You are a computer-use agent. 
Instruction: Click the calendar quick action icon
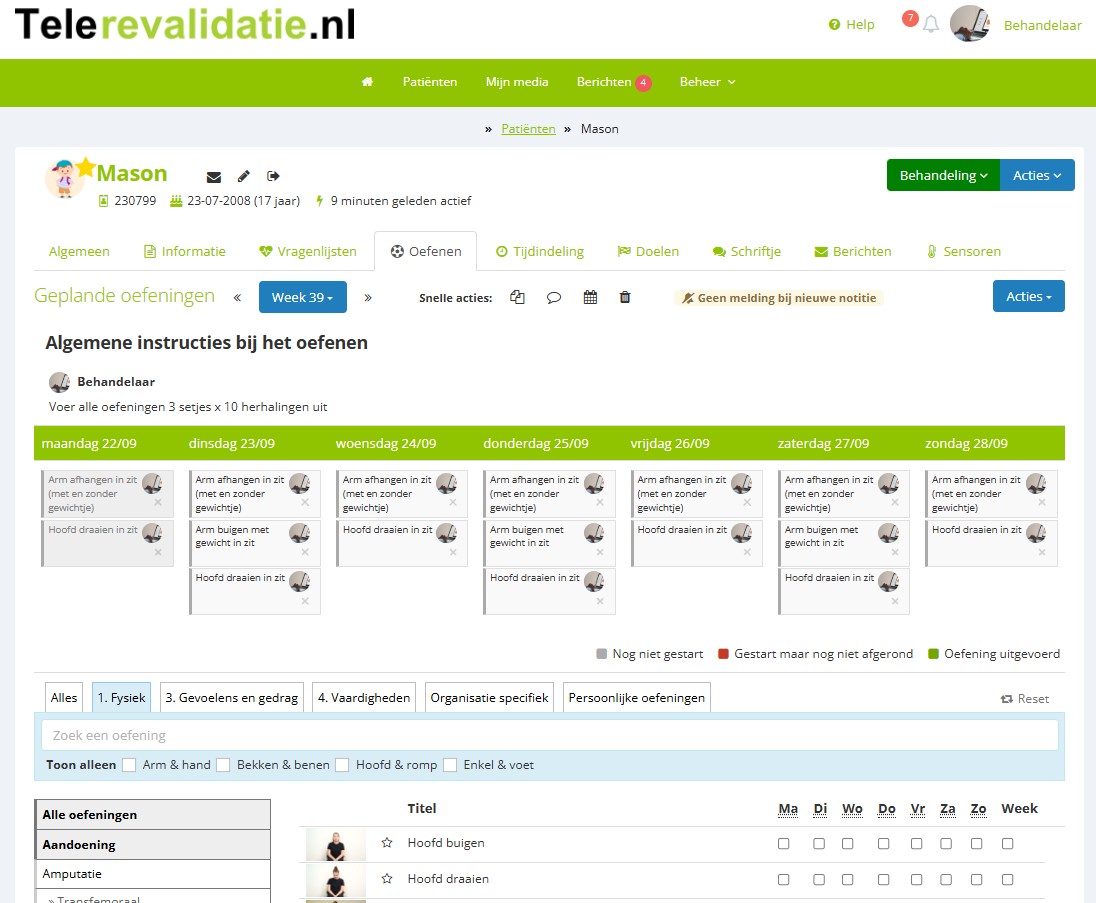[x=590, y=297]
